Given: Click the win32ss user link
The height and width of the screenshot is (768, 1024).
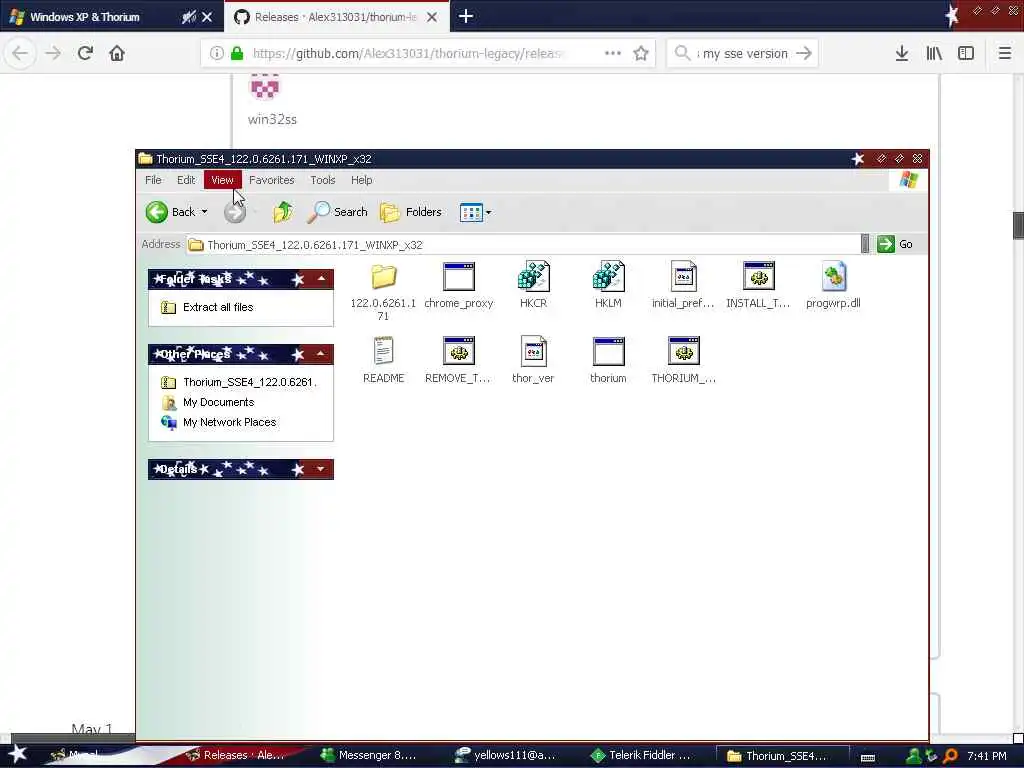Looking at the screenshot, I should point(272,120).
